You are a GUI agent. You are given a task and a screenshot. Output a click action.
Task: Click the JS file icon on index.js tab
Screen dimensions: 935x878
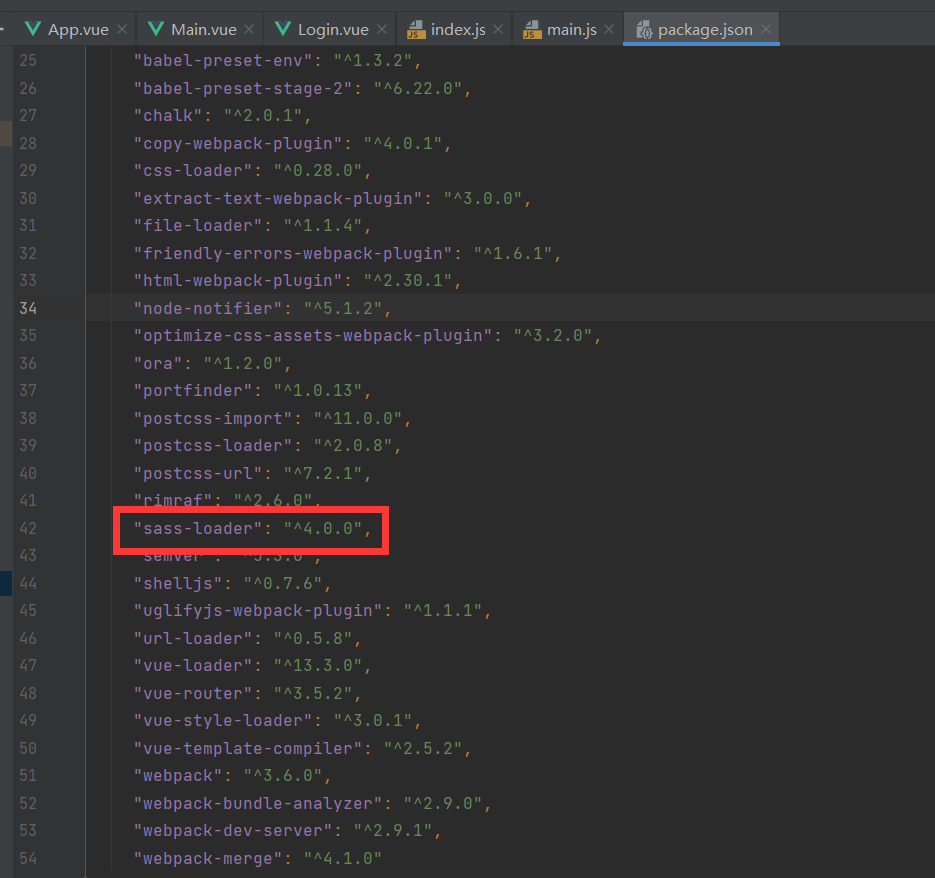click(416, 29)
